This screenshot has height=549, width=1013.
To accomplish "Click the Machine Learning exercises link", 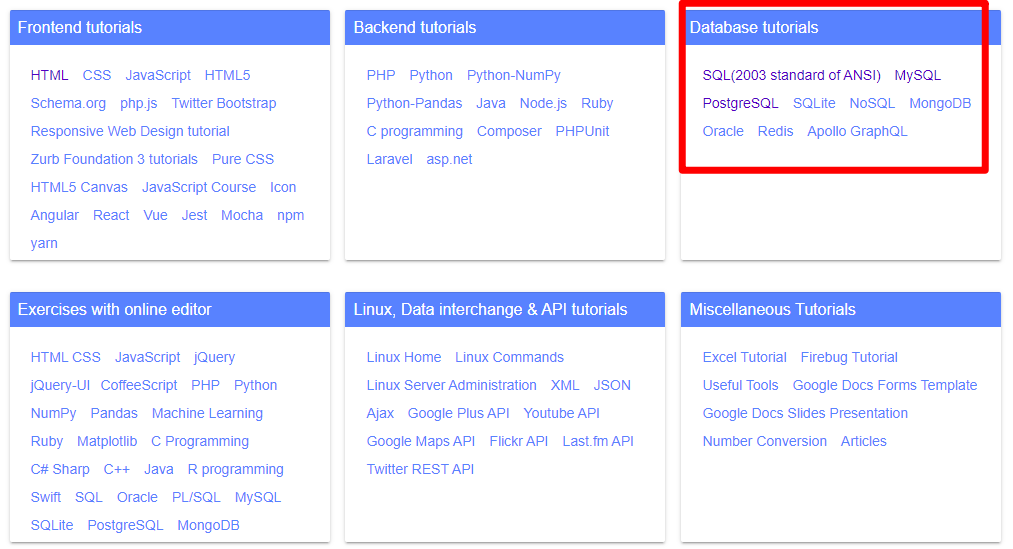I will [x=207, y=413].
